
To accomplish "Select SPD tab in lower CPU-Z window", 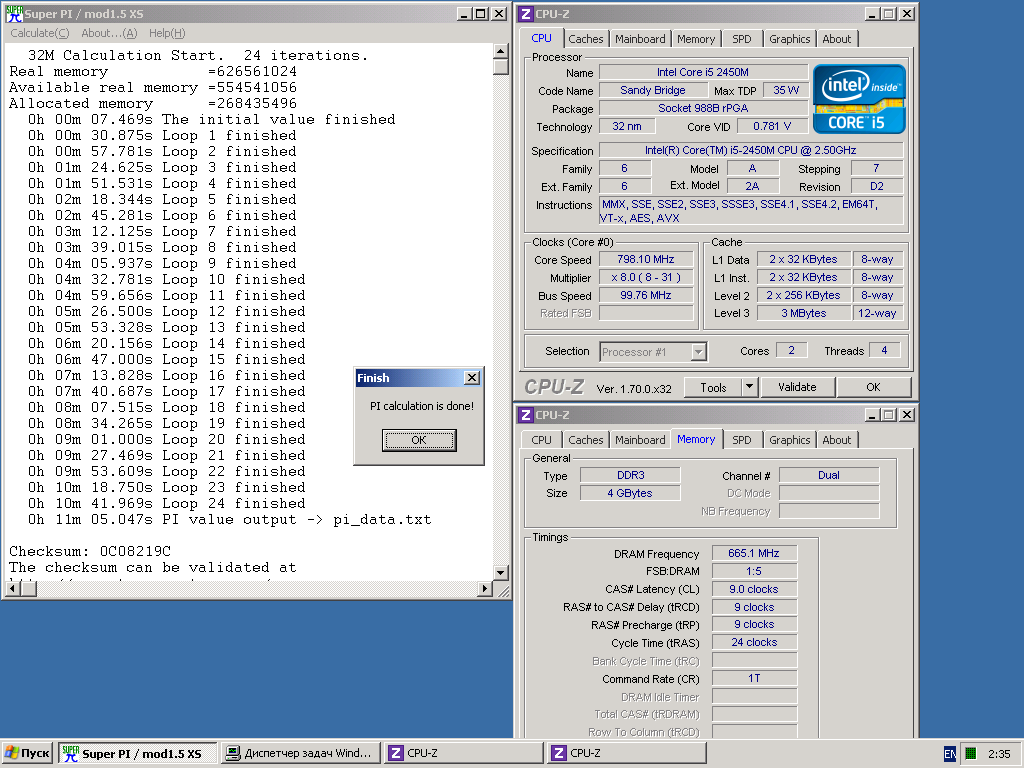I will coord(742,440).
